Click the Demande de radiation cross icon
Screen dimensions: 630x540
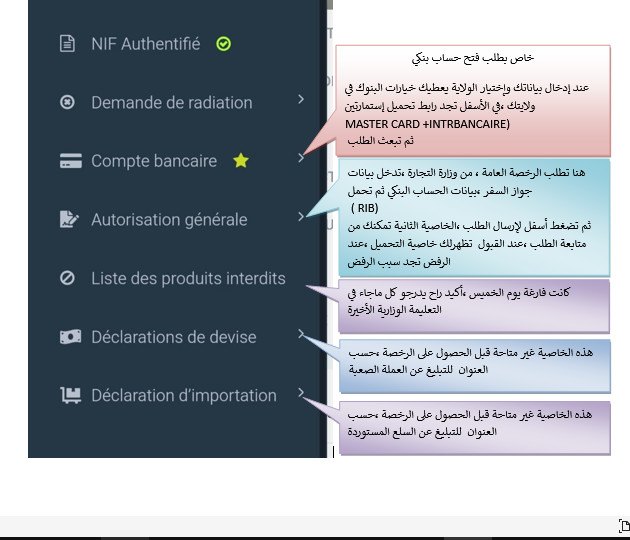click(x=67, y=102)
